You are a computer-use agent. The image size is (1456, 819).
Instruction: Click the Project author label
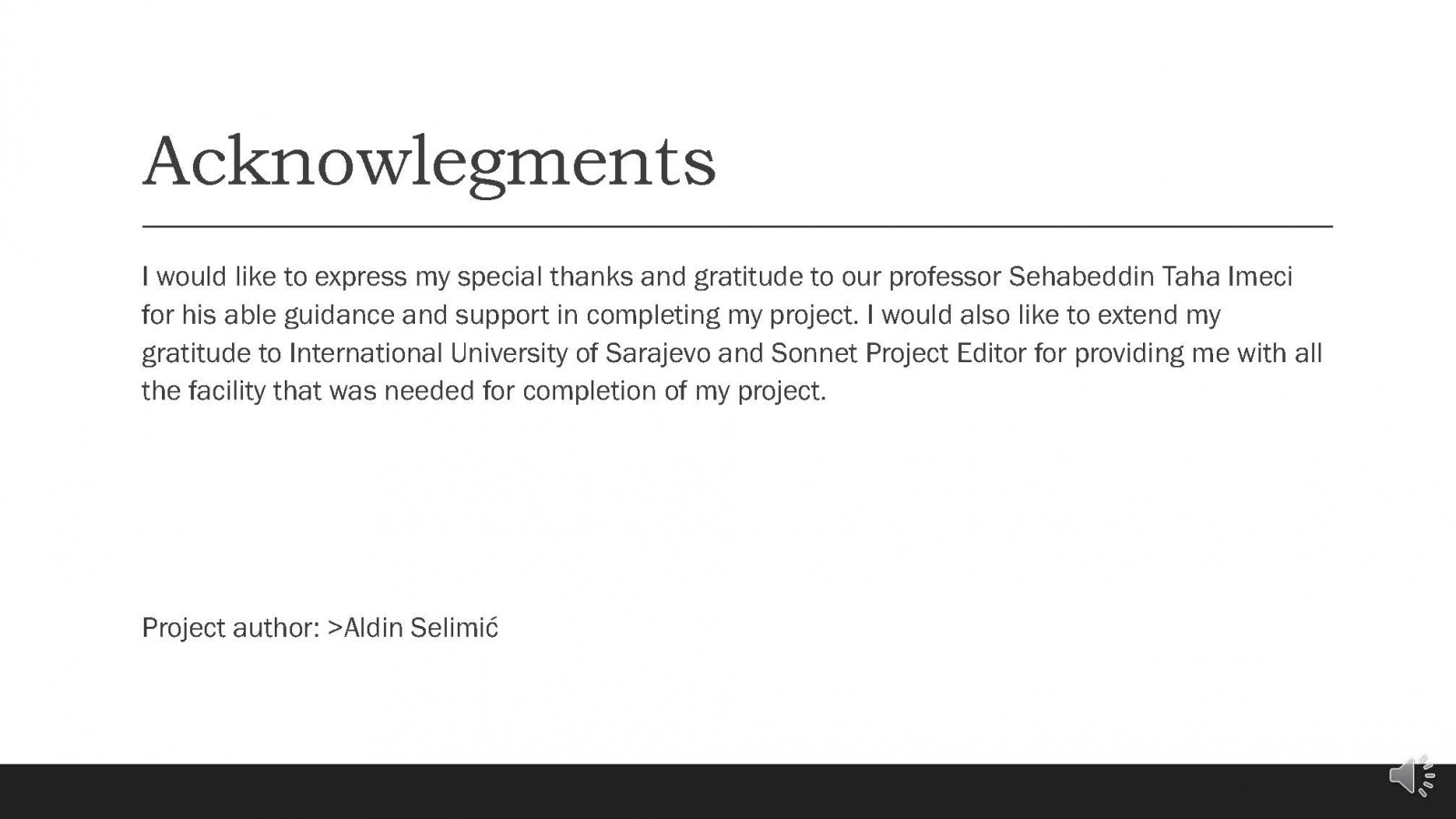pos(230,628)
